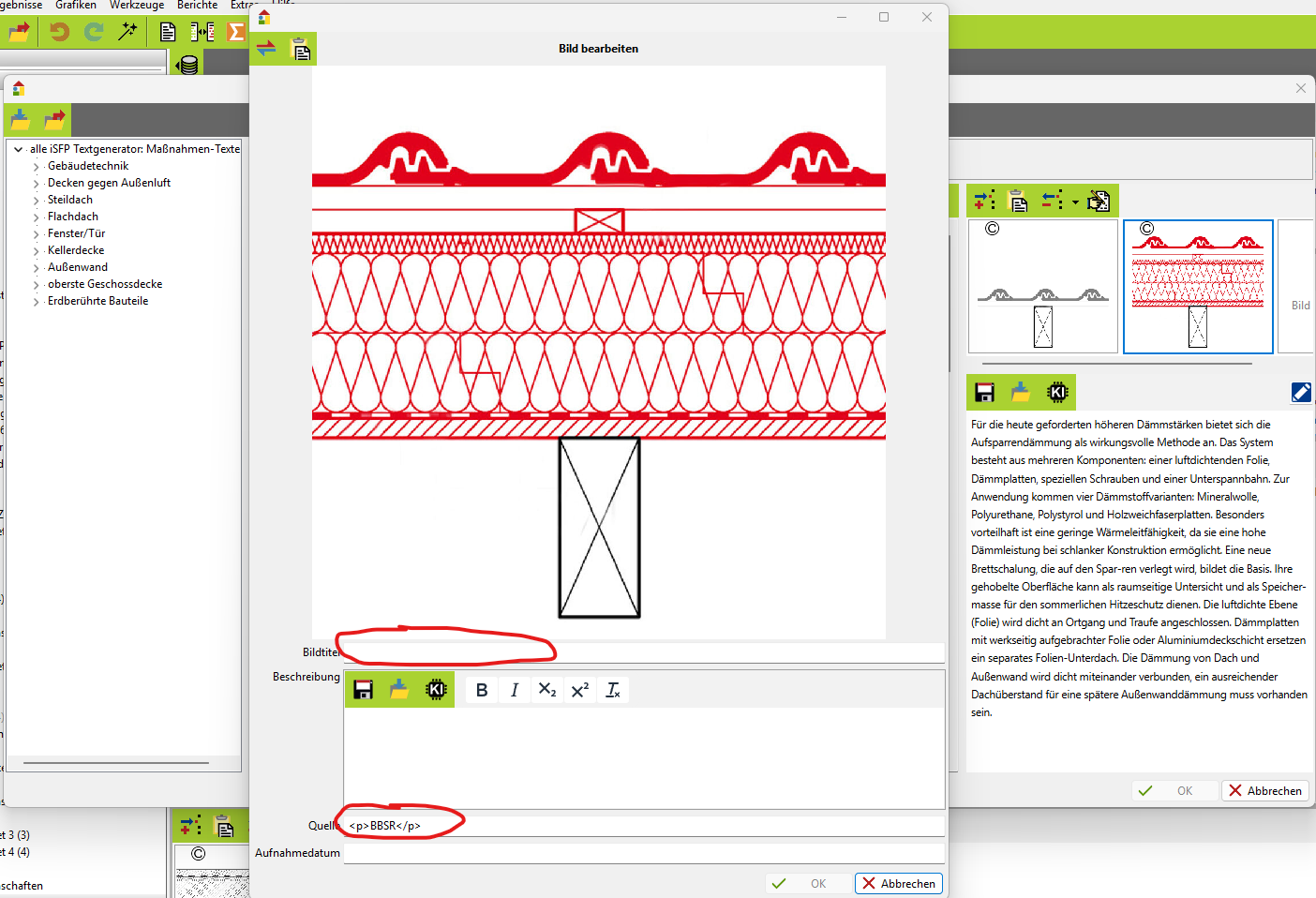
Task: Select the gray roof thumbnail image
Action: tap(1043, 286)
